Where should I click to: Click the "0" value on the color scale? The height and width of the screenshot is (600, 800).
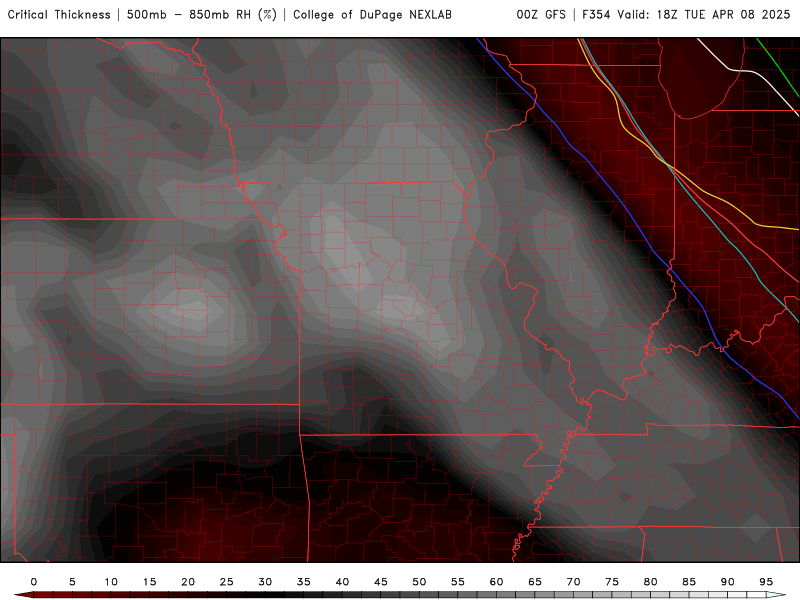point(34,582)
